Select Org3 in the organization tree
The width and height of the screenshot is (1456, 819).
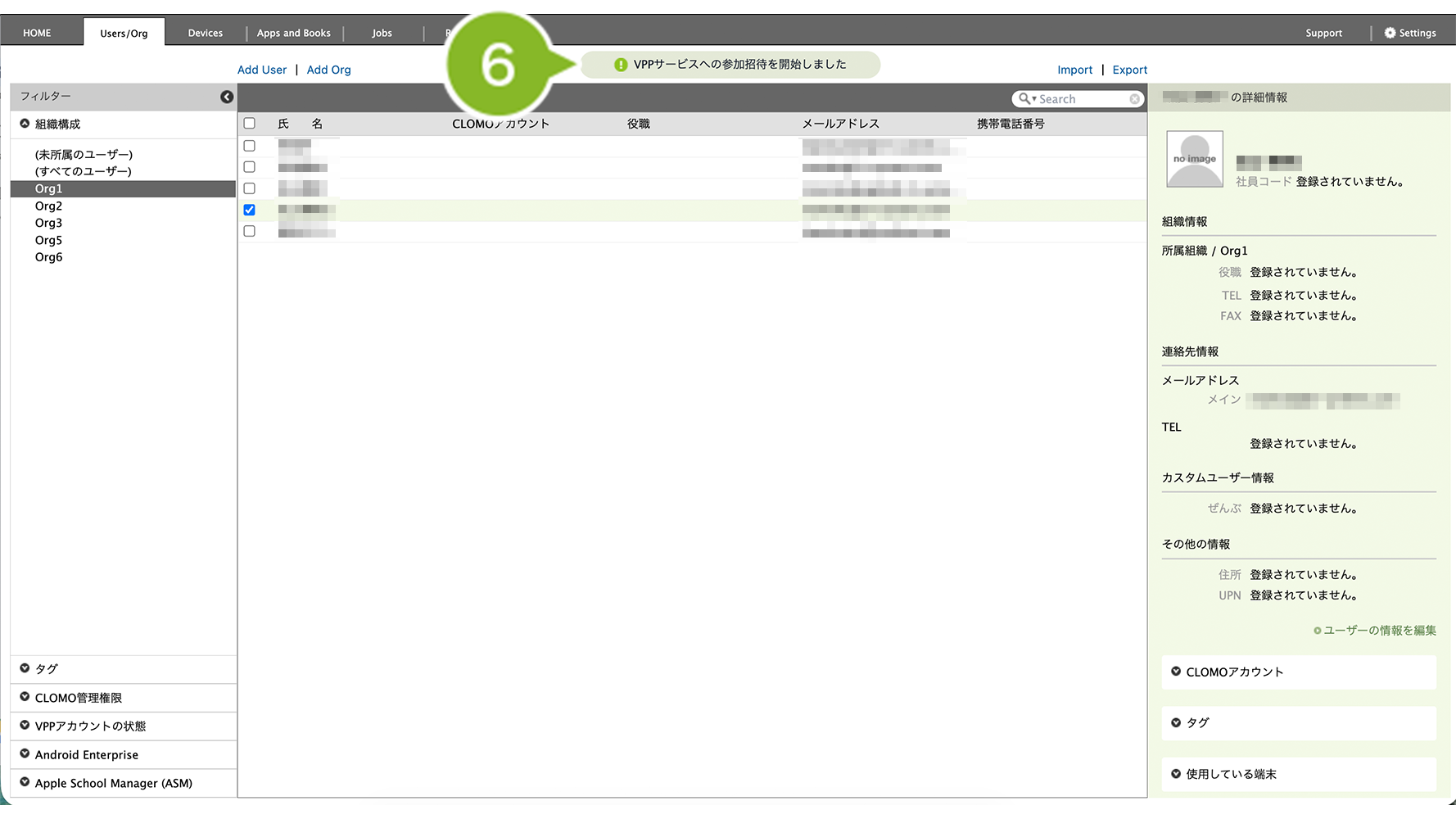[48, 223]
